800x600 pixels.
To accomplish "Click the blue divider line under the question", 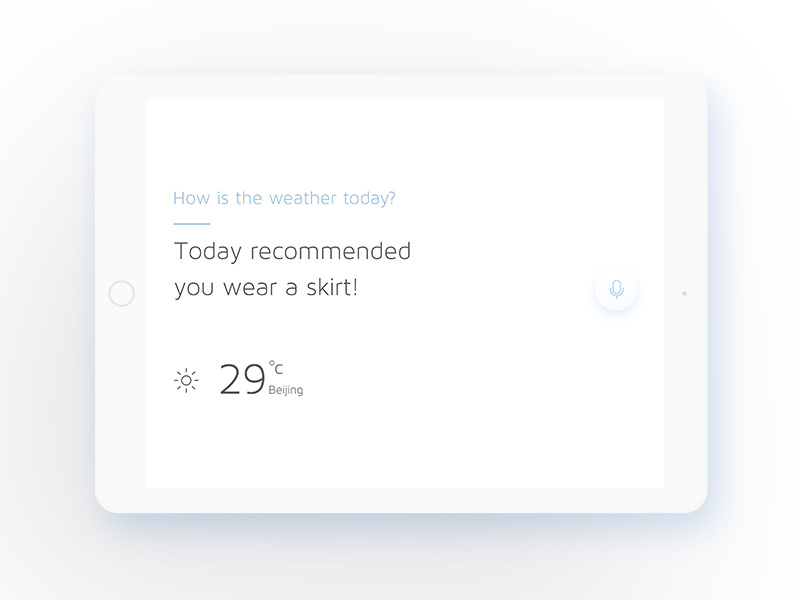I will (191, 224).
